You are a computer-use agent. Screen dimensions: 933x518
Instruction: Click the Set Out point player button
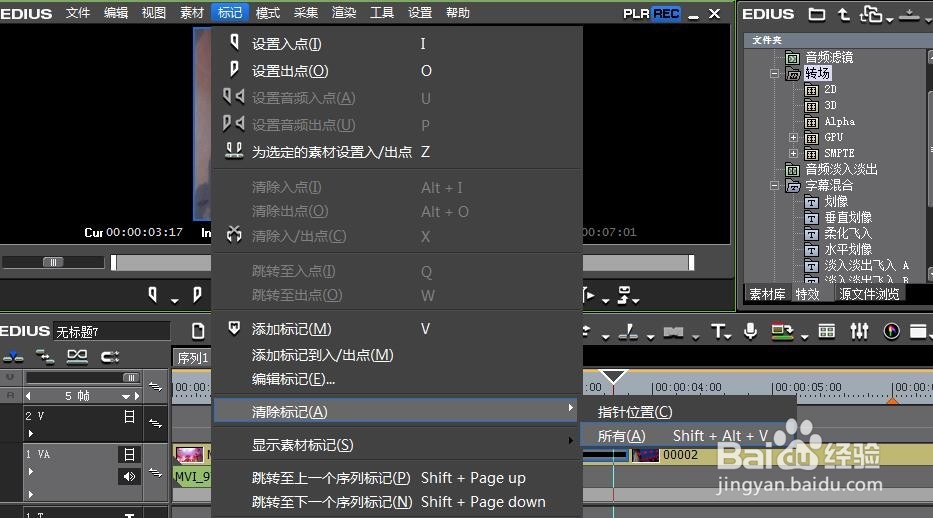pos(196,294)
